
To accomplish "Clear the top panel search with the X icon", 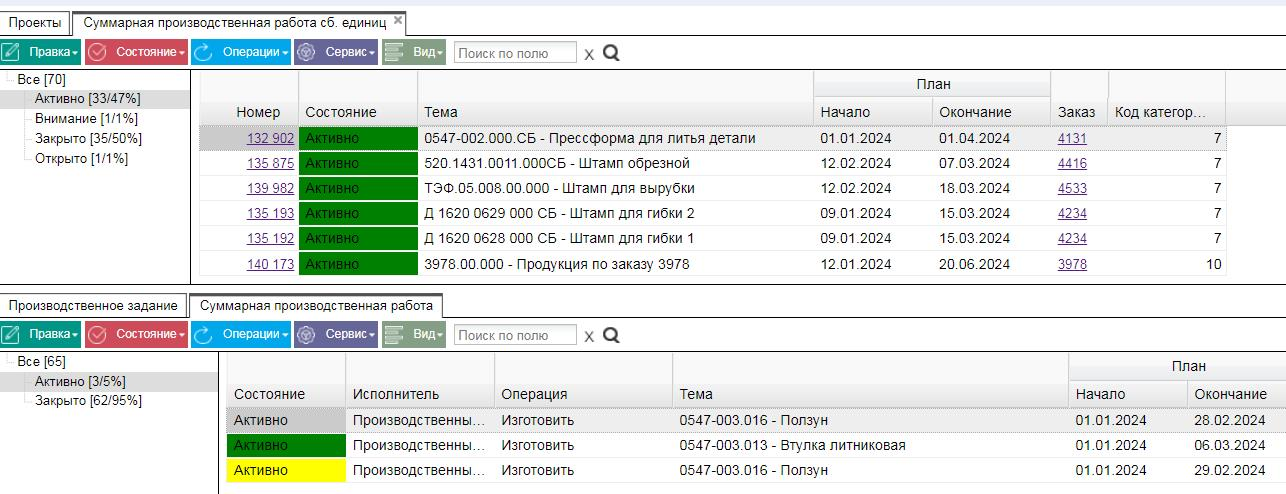I will tap(589, 54).
